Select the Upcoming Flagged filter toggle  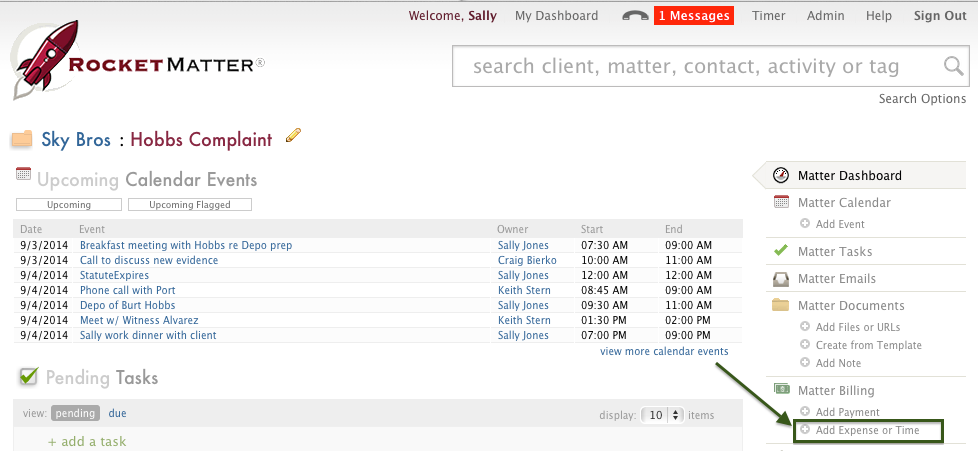tap(190, 205)
